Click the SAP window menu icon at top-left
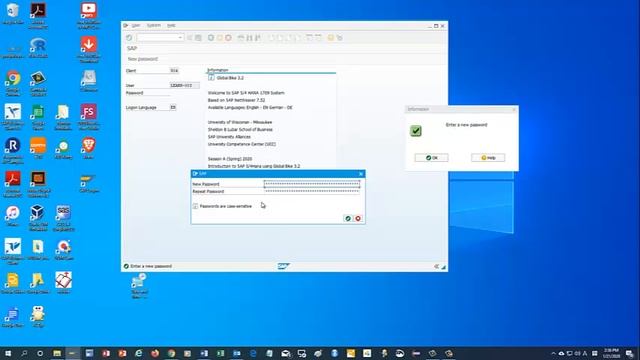 pos(126,25)
